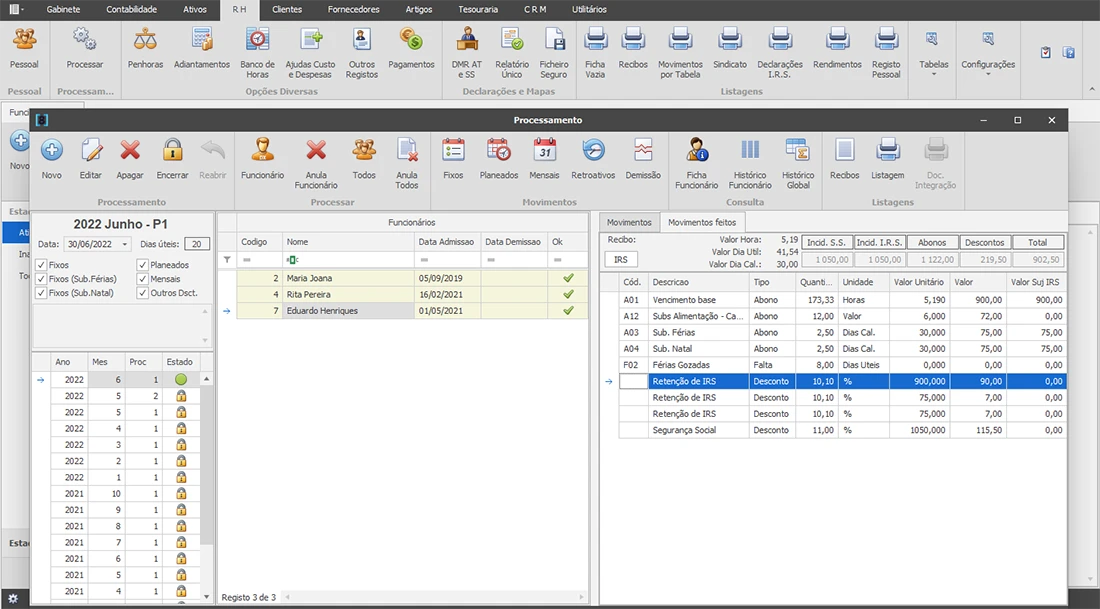The image size is (1100, 609).
Task: Uncheck the Fixos checkbox
Action: pos(41,265)
